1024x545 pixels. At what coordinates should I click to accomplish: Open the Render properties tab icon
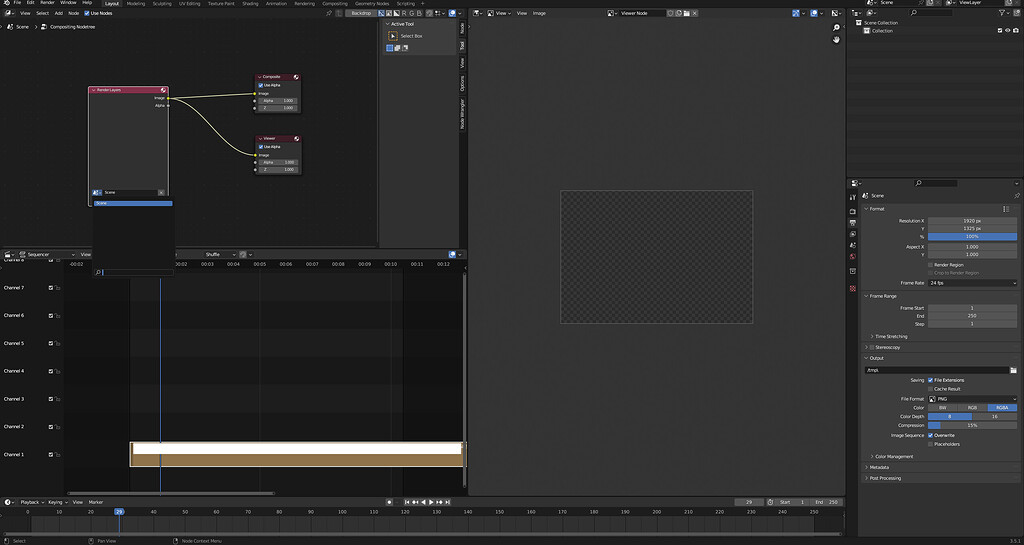pos(853,211)
